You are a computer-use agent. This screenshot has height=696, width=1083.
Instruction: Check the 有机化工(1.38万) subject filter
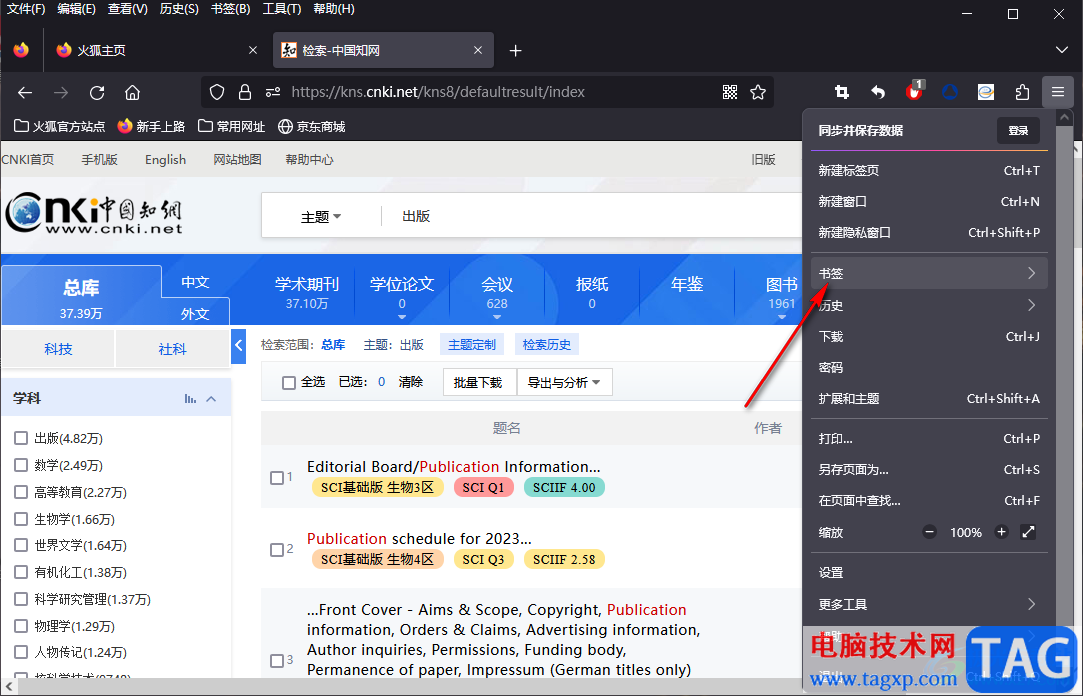click(21, 572)
